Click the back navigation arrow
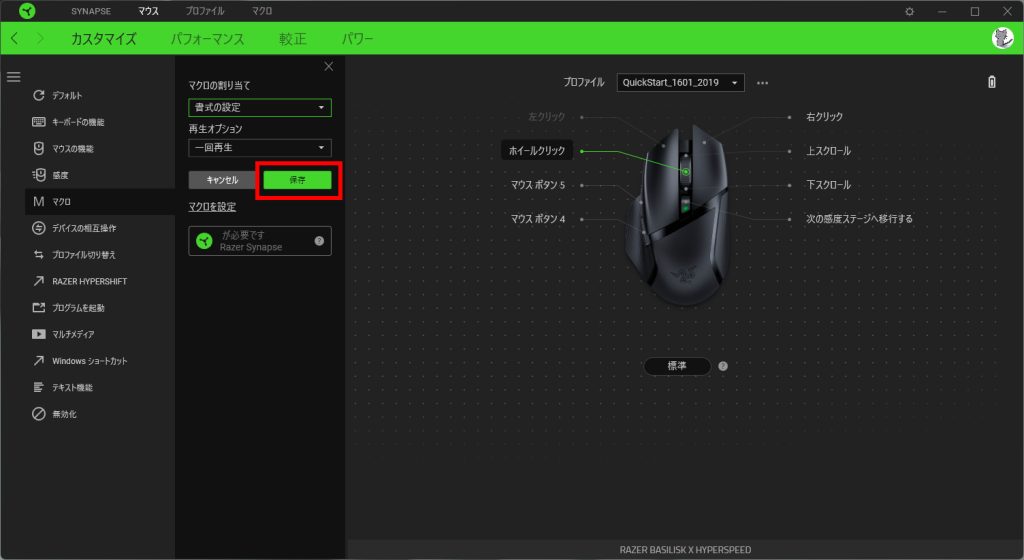Image resolution: width=1024 pixels, height=560 pixels. (x=14, y=39)
